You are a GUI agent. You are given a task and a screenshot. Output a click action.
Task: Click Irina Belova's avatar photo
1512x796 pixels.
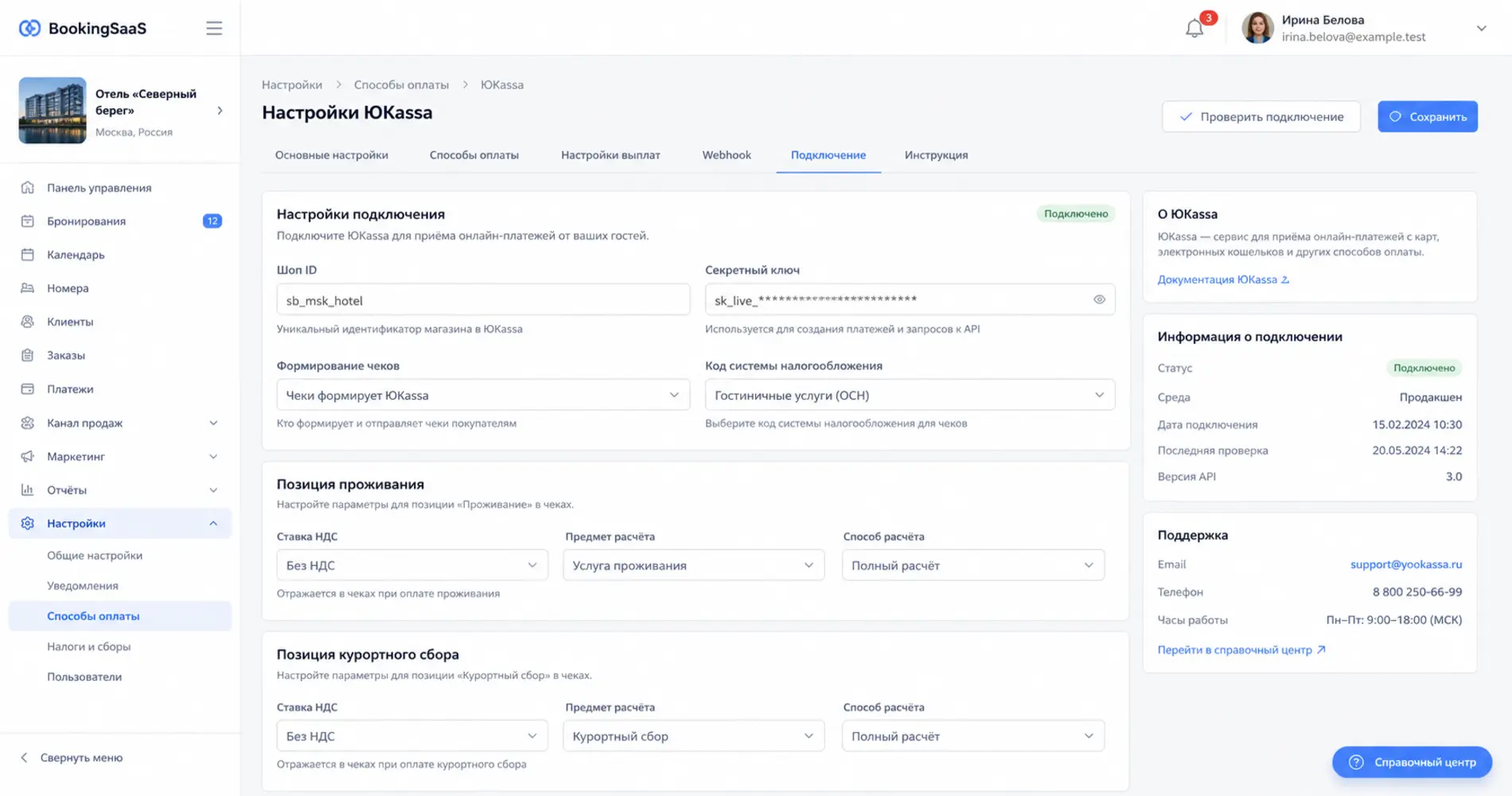tap(1257, 28)
